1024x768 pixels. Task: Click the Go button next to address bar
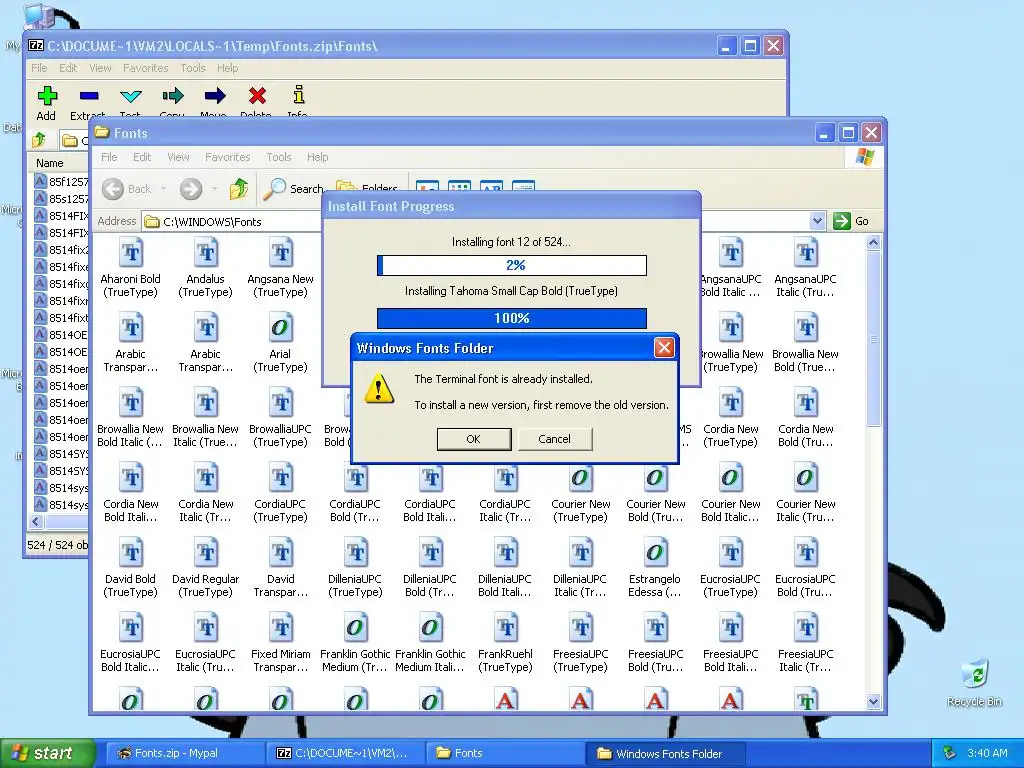(x=851, y=221)
